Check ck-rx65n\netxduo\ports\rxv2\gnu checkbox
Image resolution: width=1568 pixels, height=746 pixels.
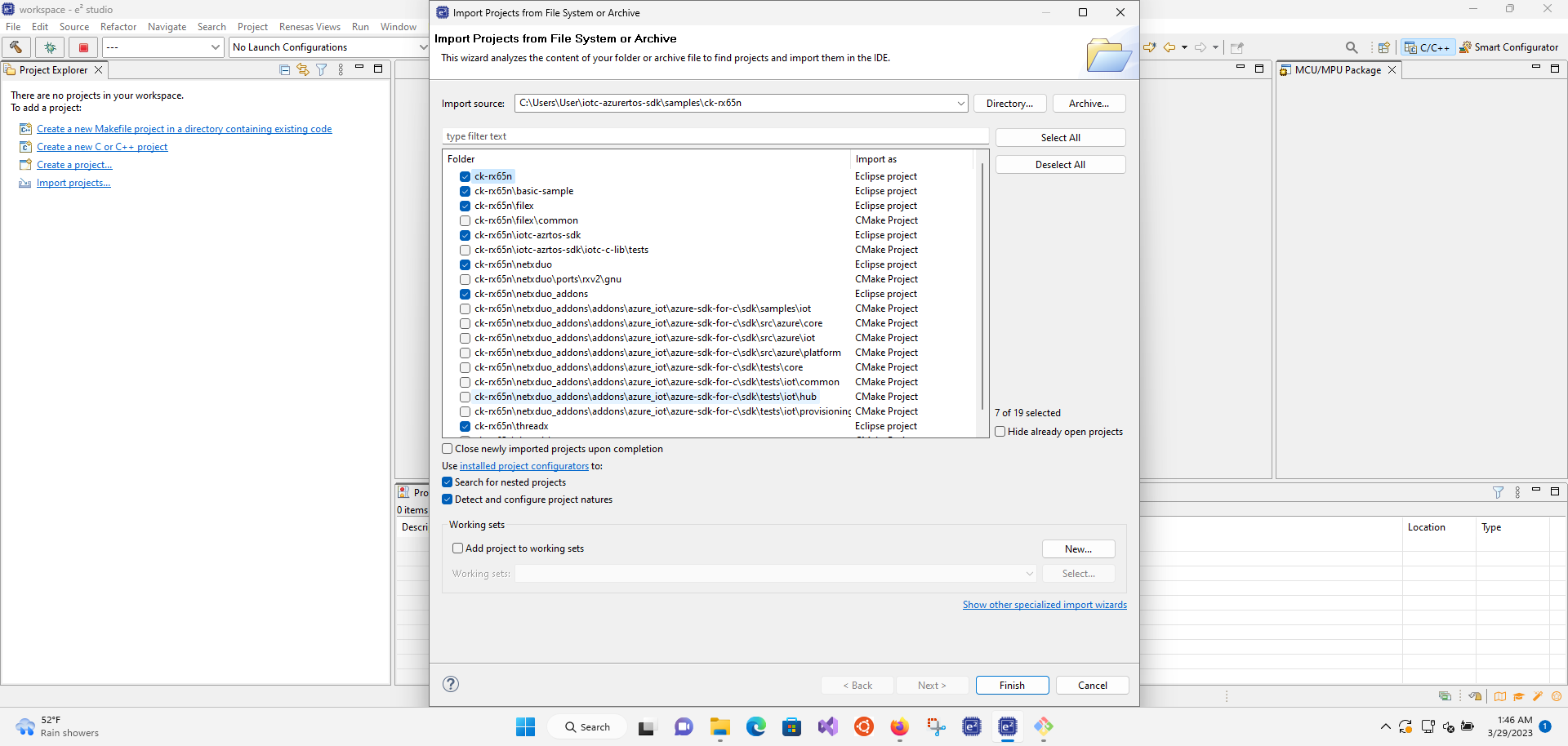pos(465,279)
